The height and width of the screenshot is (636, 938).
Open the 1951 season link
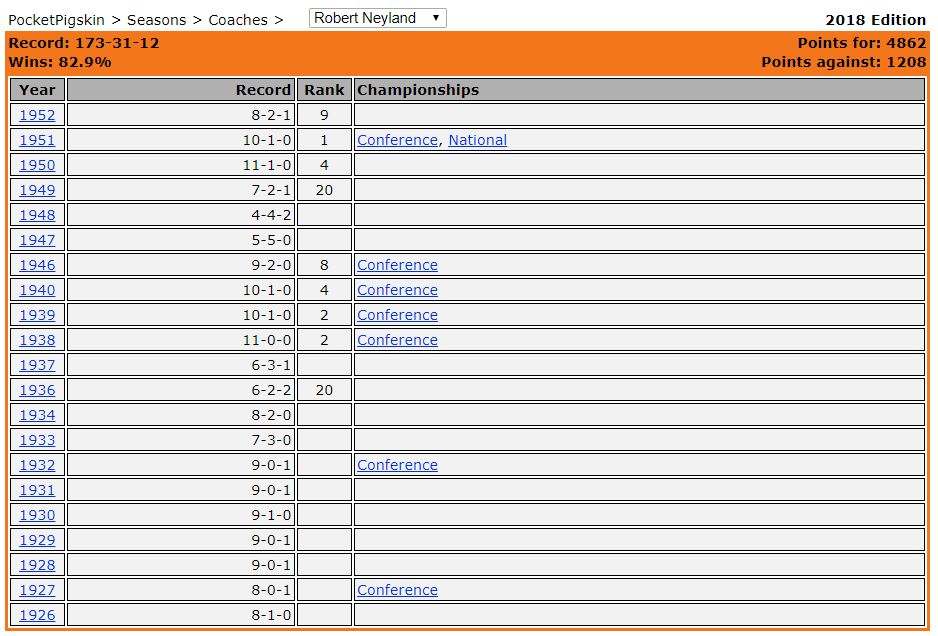click(x=37, y=140)
